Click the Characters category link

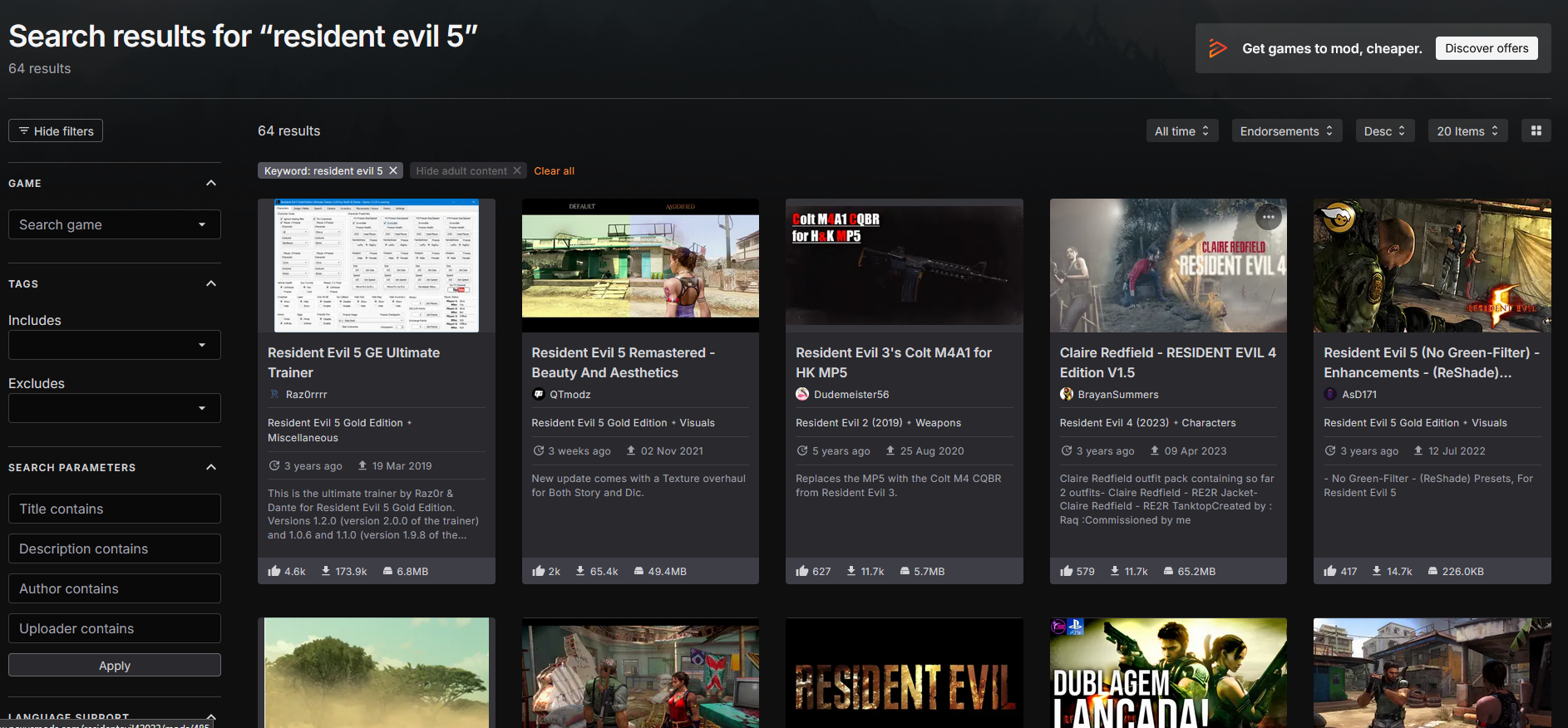tap(1209, 422)
